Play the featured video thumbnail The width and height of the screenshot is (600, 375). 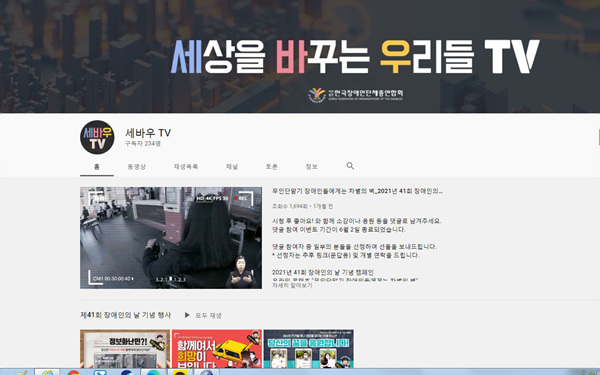[171, 238]
